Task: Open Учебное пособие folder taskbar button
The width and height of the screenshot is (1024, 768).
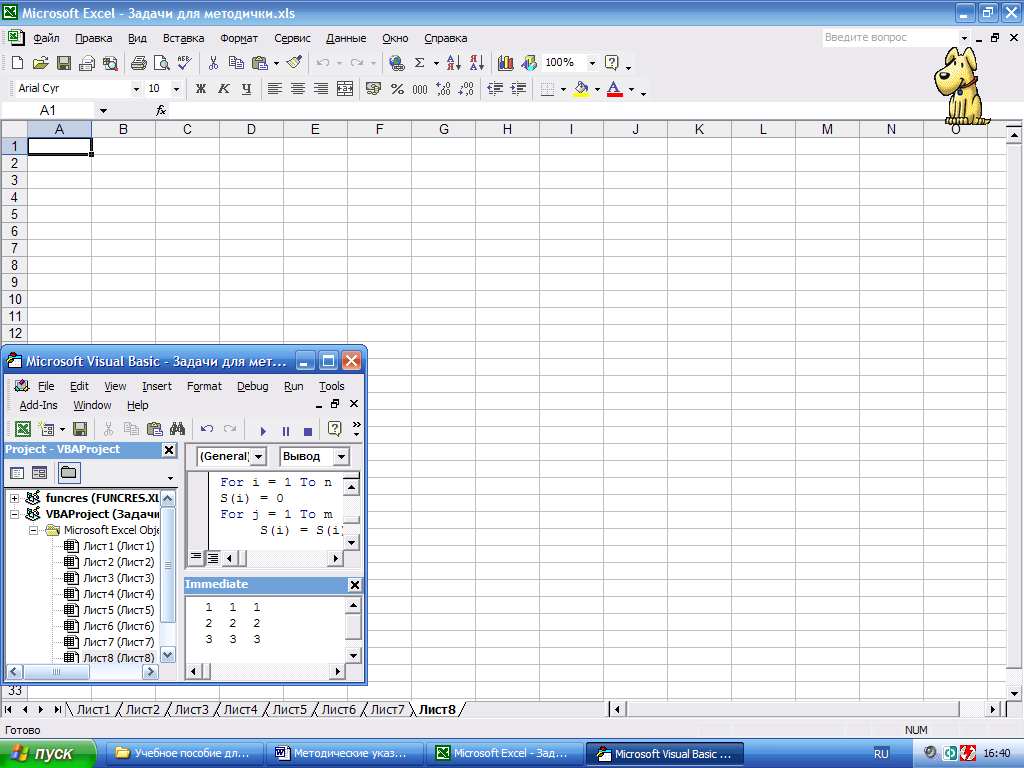Action: pyautogui.click(x=185, y=754)
